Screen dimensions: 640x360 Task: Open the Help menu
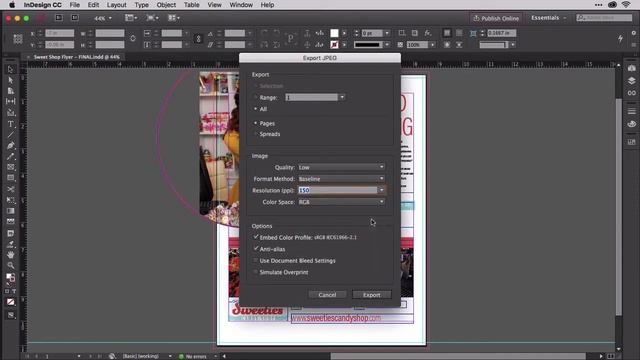(267, 5)
